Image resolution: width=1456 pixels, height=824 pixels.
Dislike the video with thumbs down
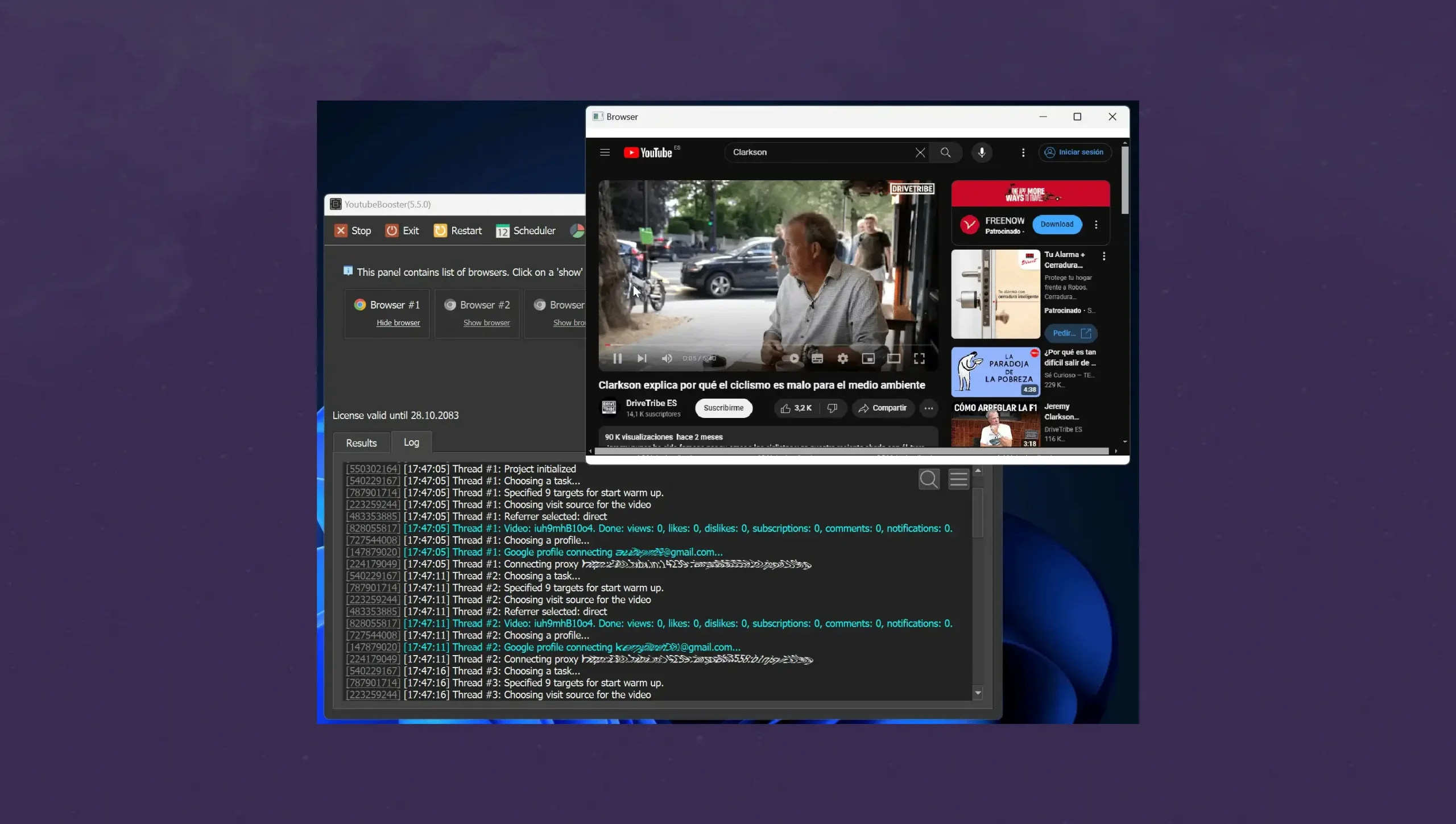[833, 408]
